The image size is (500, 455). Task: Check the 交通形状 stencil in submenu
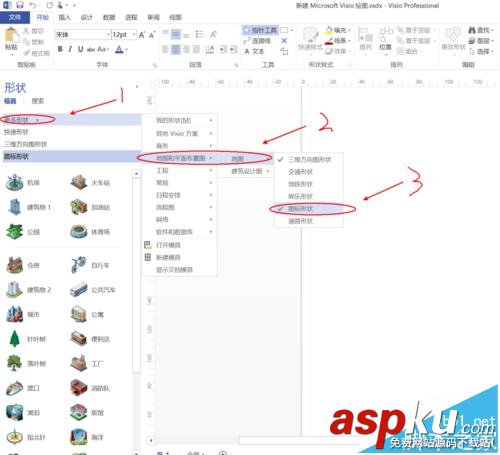pos(309,172)
